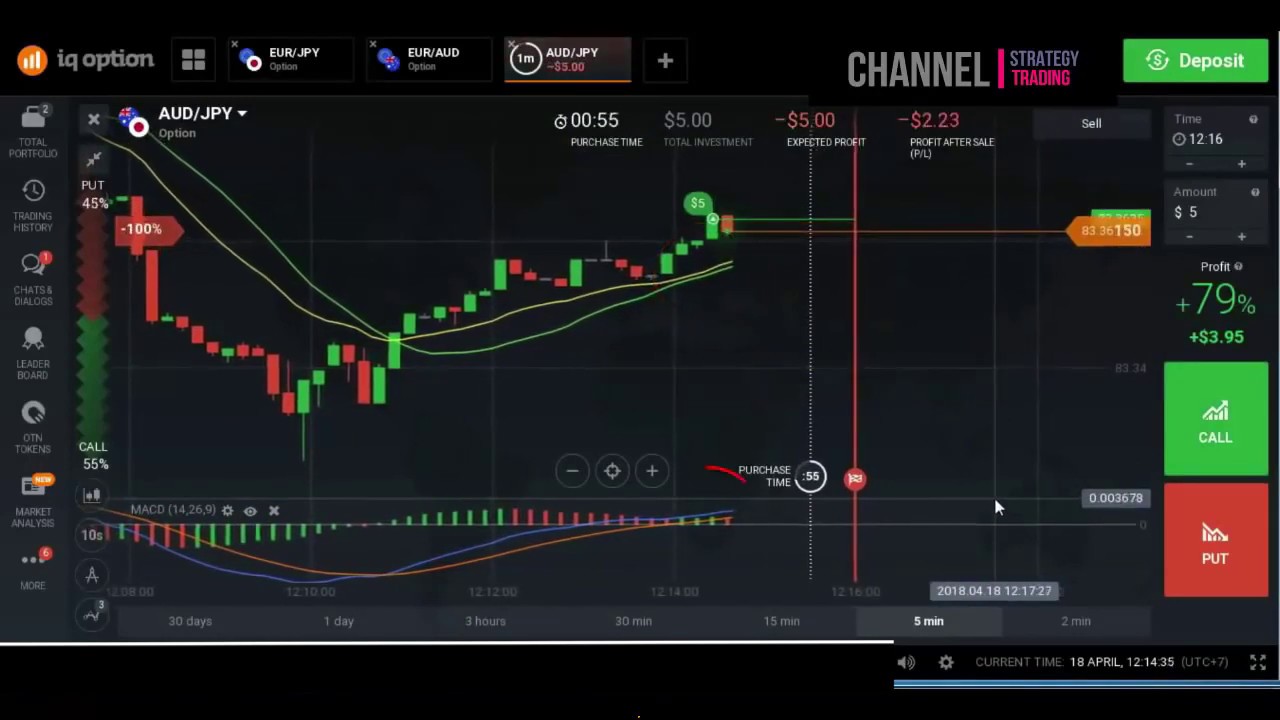The image size is (1280, 720).
Task: Close the EUR/AUD tab
Action: coord(373,44)
